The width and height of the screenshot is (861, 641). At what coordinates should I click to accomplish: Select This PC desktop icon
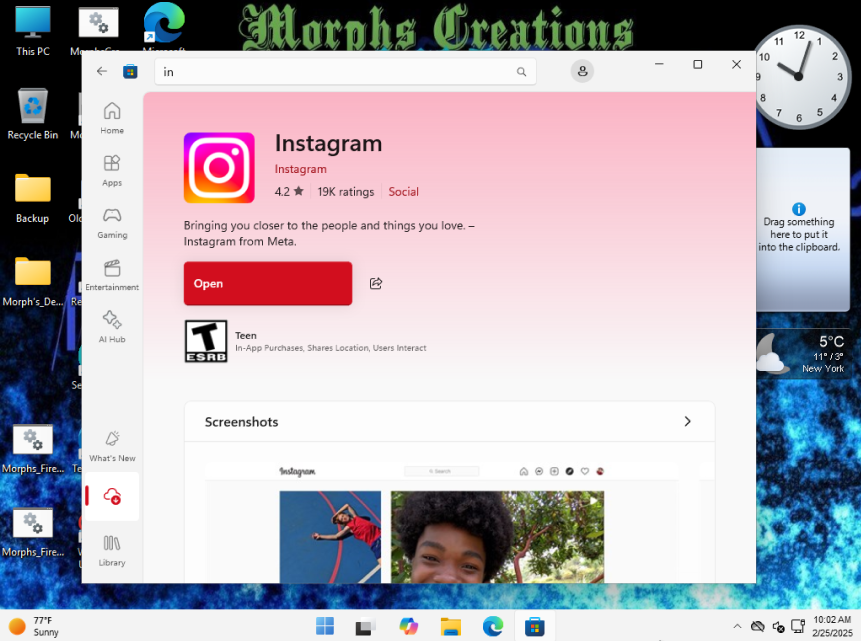pos(33,31)
